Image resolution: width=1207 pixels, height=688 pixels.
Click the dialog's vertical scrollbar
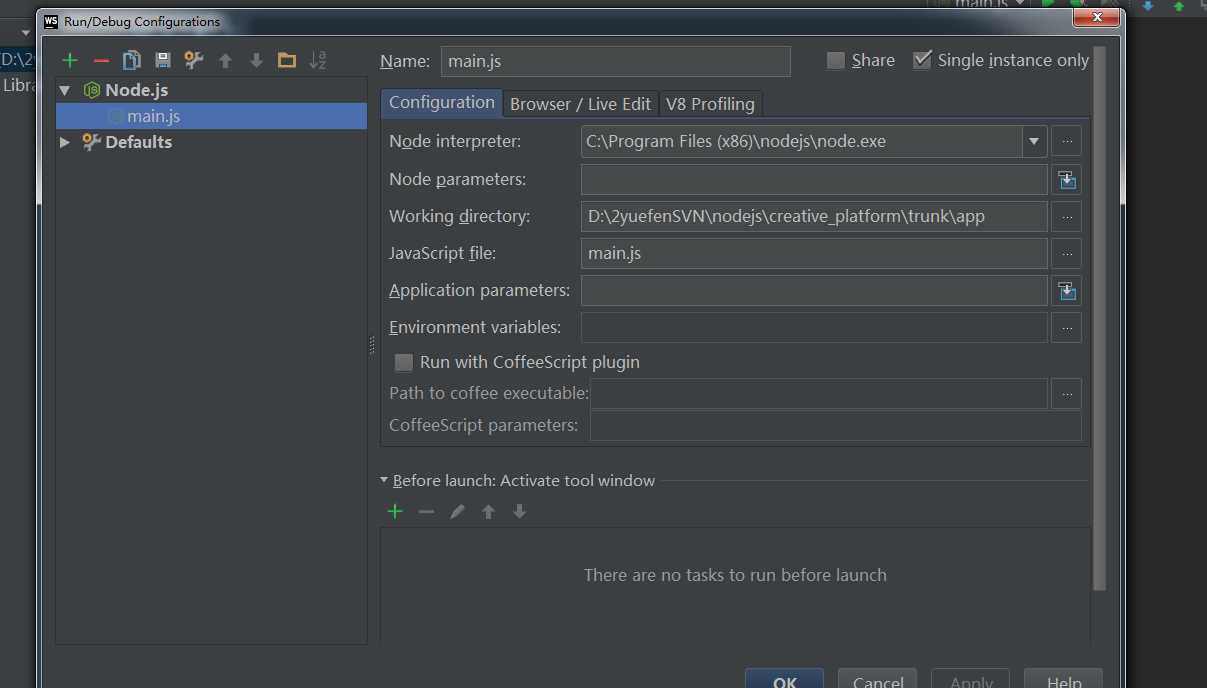pos(1099,318)
